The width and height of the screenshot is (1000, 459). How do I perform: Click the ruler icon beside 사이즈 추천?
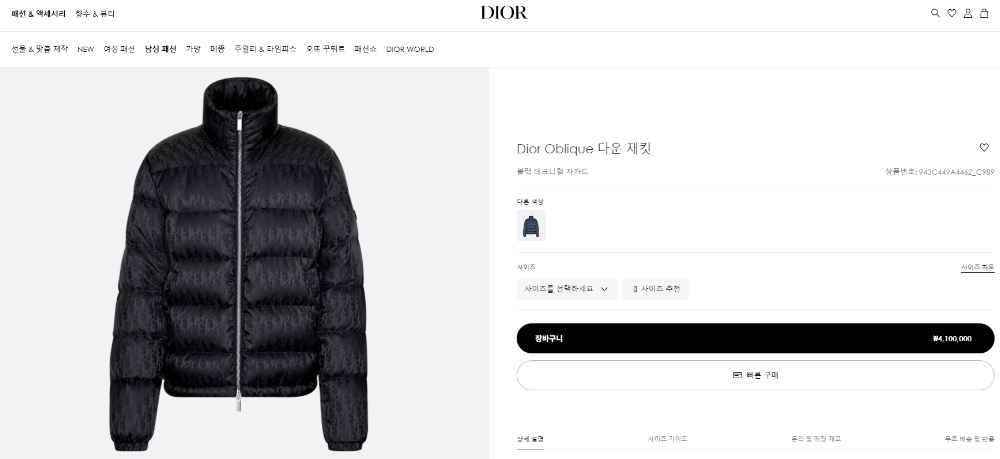[635, 289]
